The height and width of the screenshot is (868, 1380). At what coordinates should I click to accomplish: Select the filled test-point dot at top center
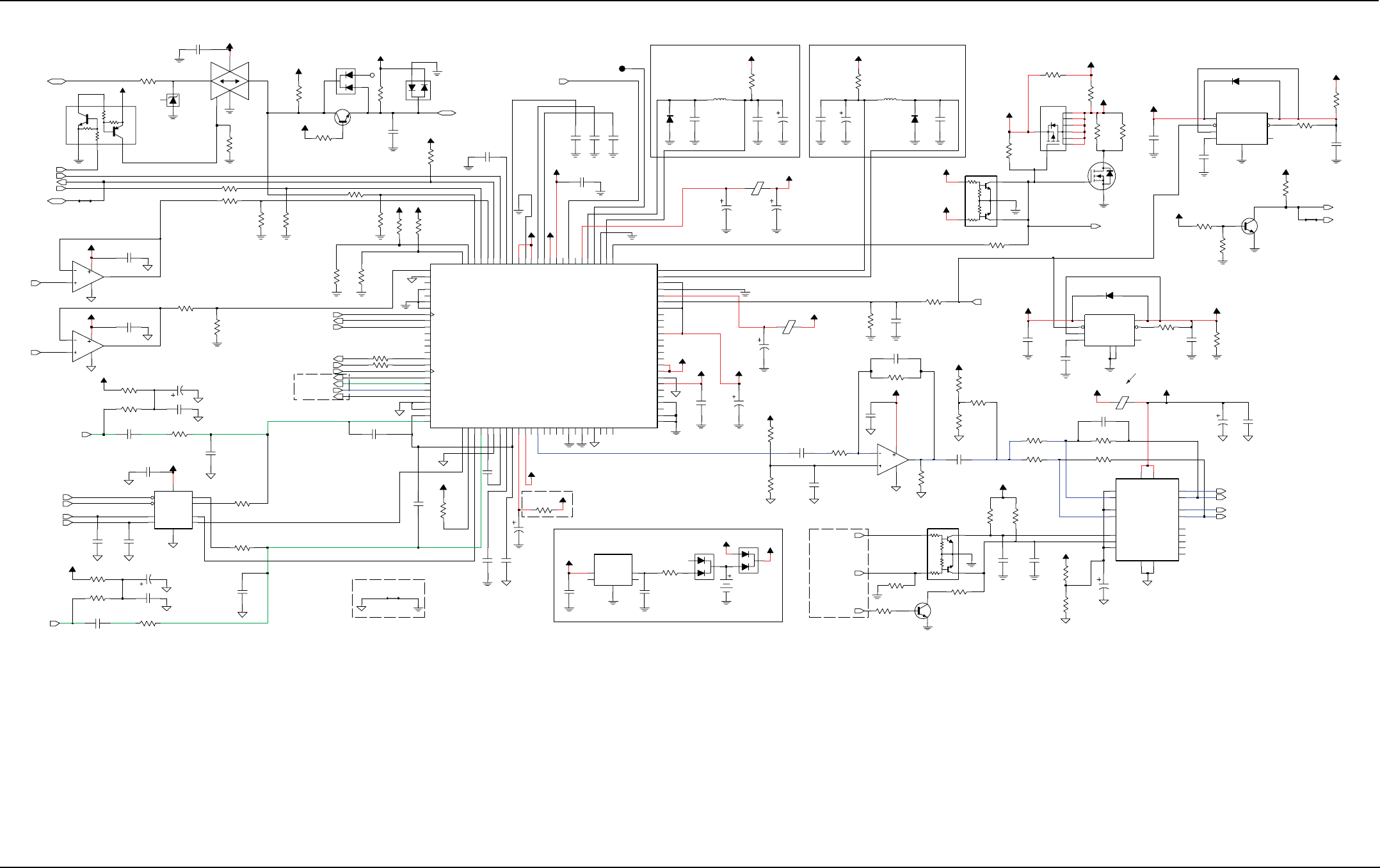coord(622,68)
